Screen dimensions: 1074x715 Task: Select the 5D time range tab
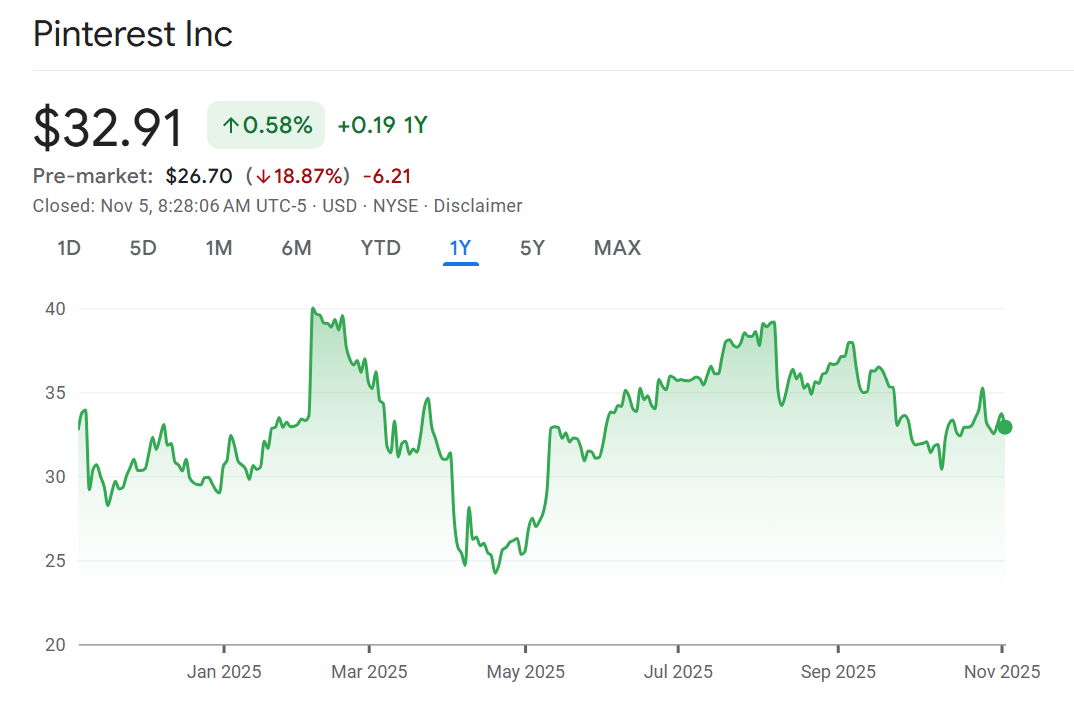pyautogui.click(x=143, y=248)
